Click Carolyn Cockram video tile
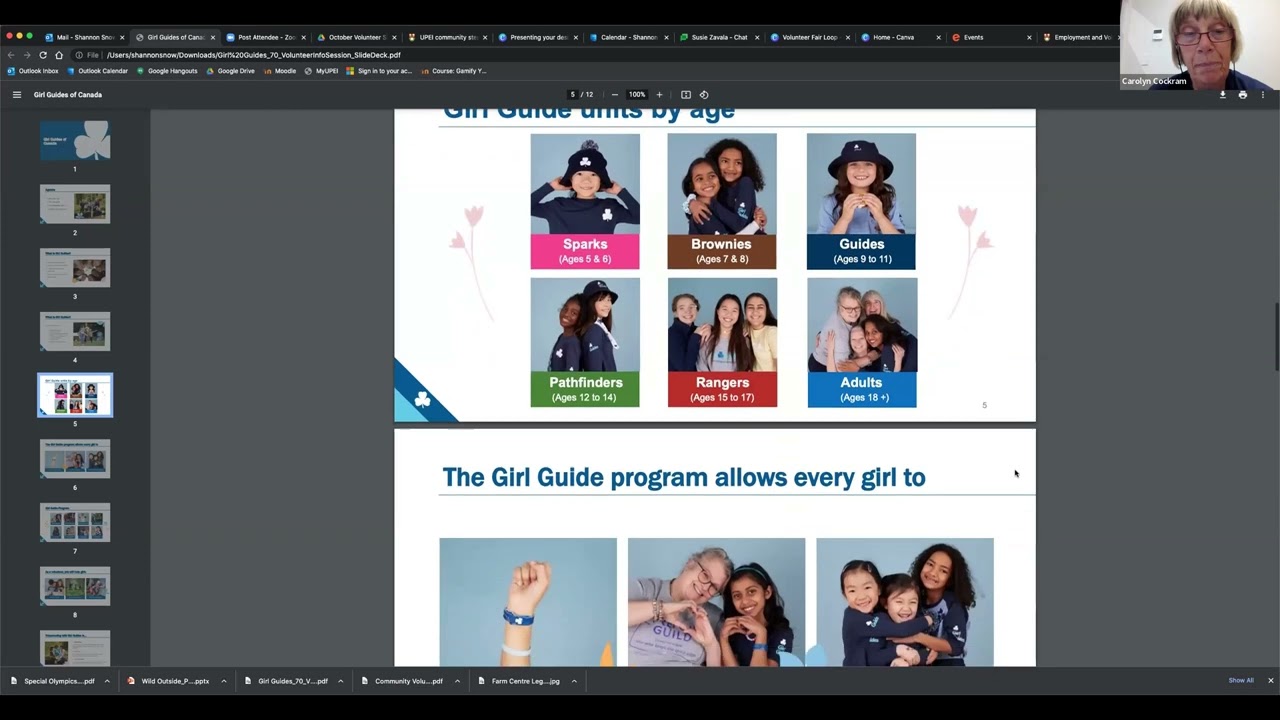 (x=1199, y=45)
